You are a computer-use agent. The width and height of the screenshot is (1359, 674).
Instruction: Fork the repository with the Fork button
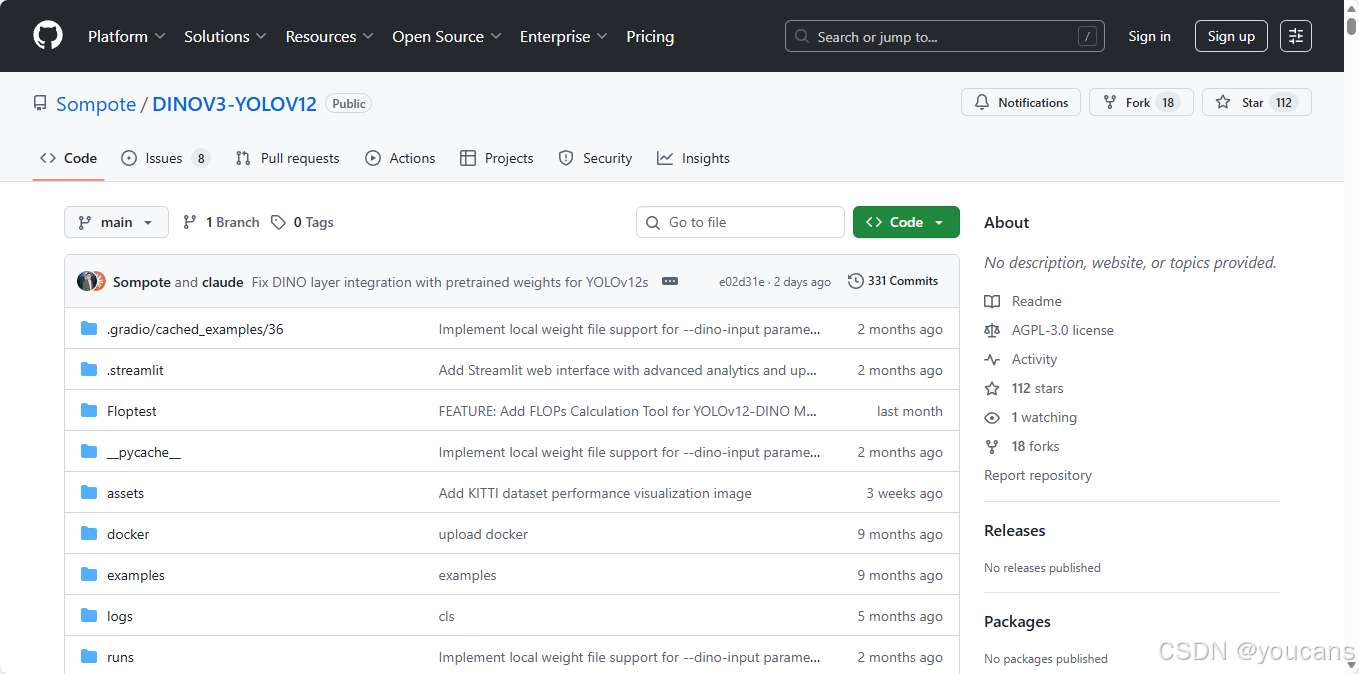pos(1141,102)
